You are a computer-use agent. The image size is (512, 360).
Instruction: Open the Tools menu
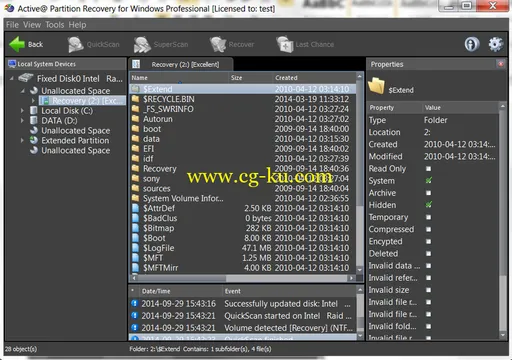coord(55,25)
